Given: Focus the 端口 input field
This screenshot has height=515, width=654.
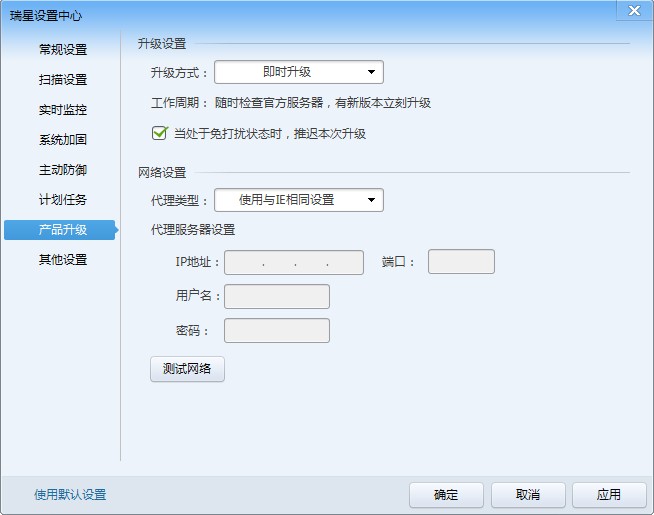Looking at the screenshot, I should pos(461,262).
